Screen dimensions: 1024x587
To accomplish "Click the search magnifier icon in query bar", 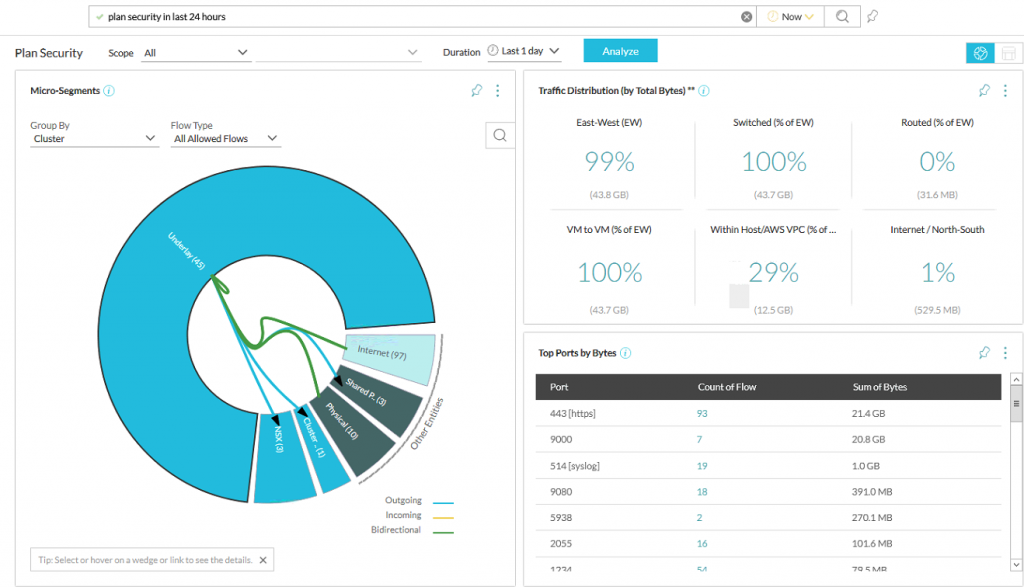I will 843,16.
